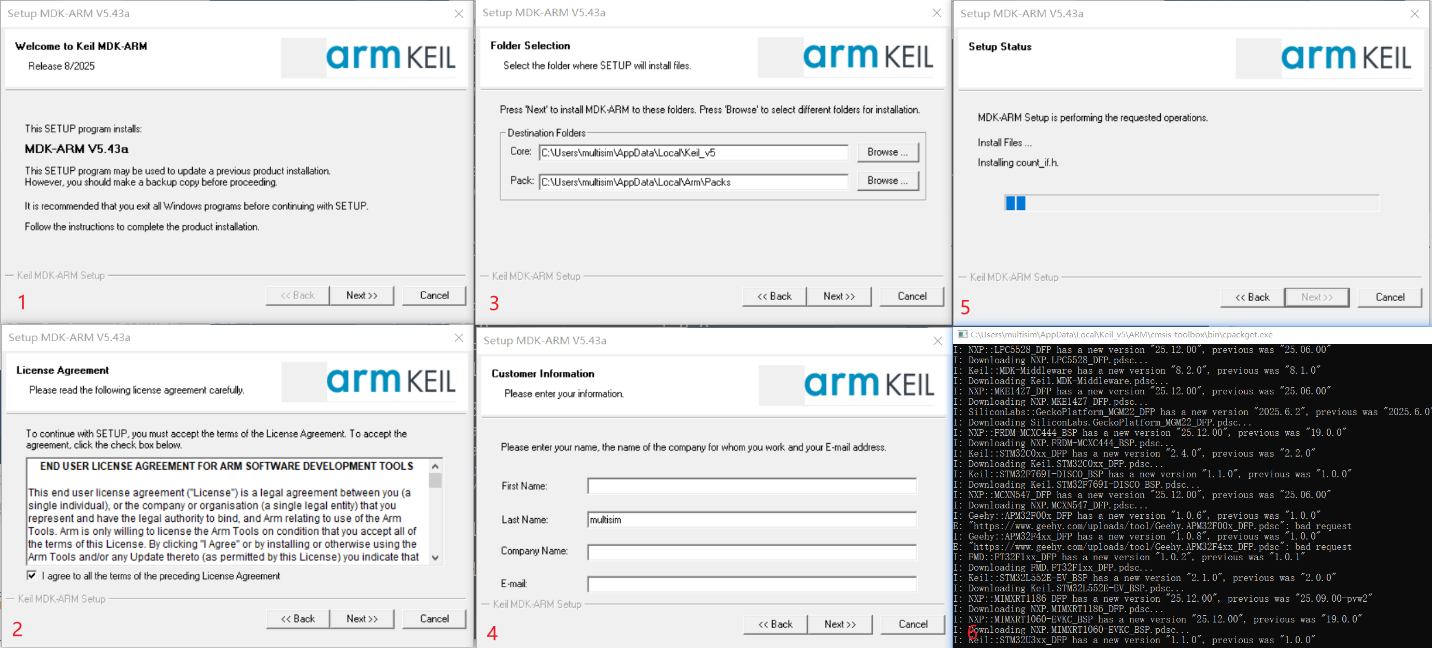
Task: Cancel installation on the Setup Status page
Action: 1390,297
